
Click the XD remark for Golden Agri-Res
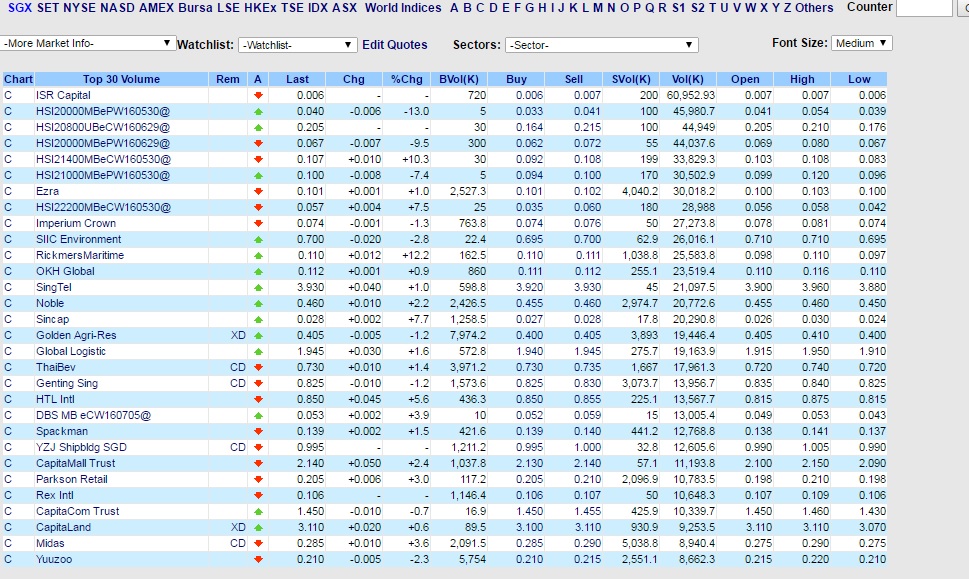[238, 336]
